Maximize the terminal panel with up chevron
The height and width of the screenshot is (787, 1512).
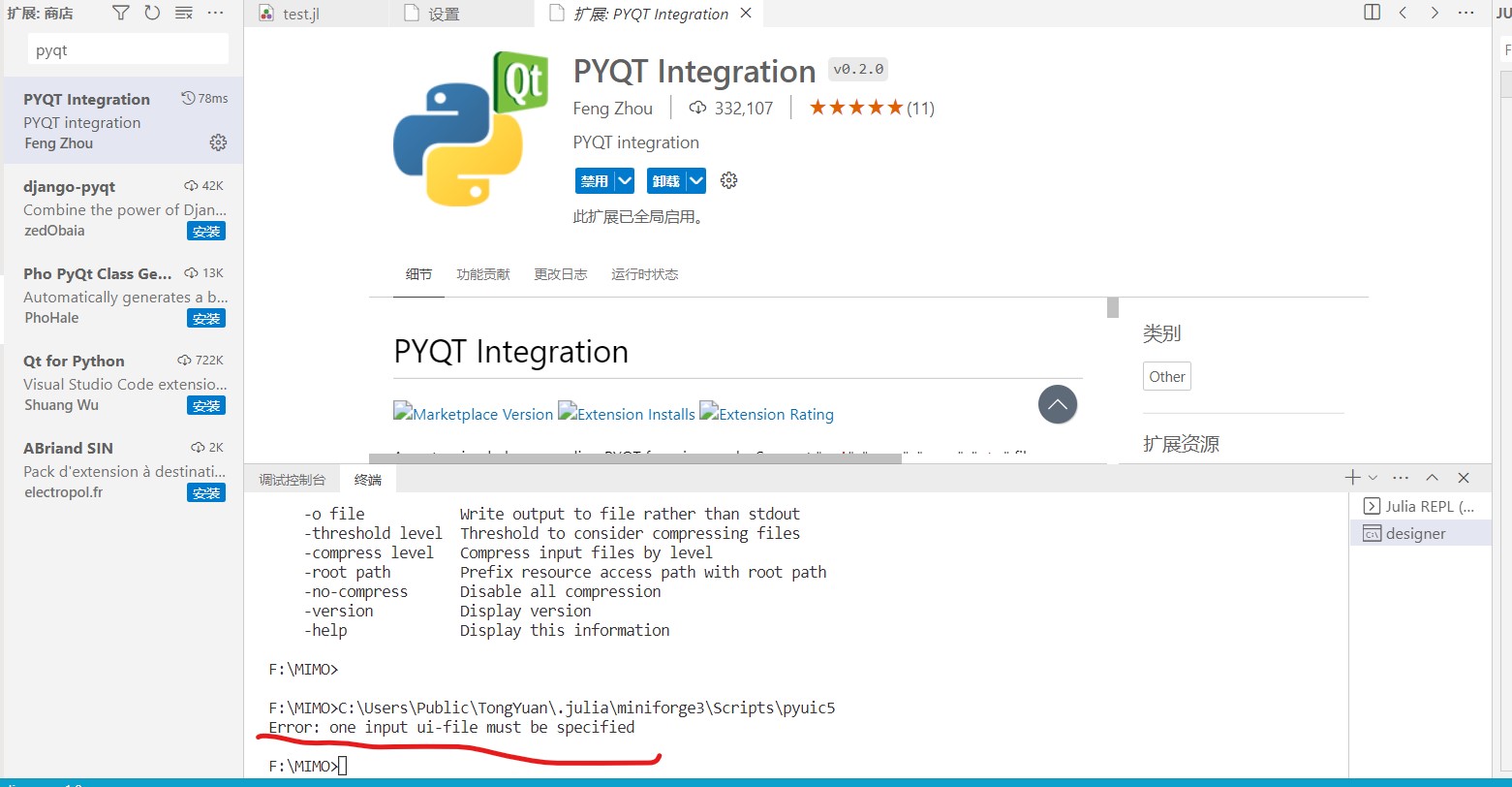(1433, 478)
